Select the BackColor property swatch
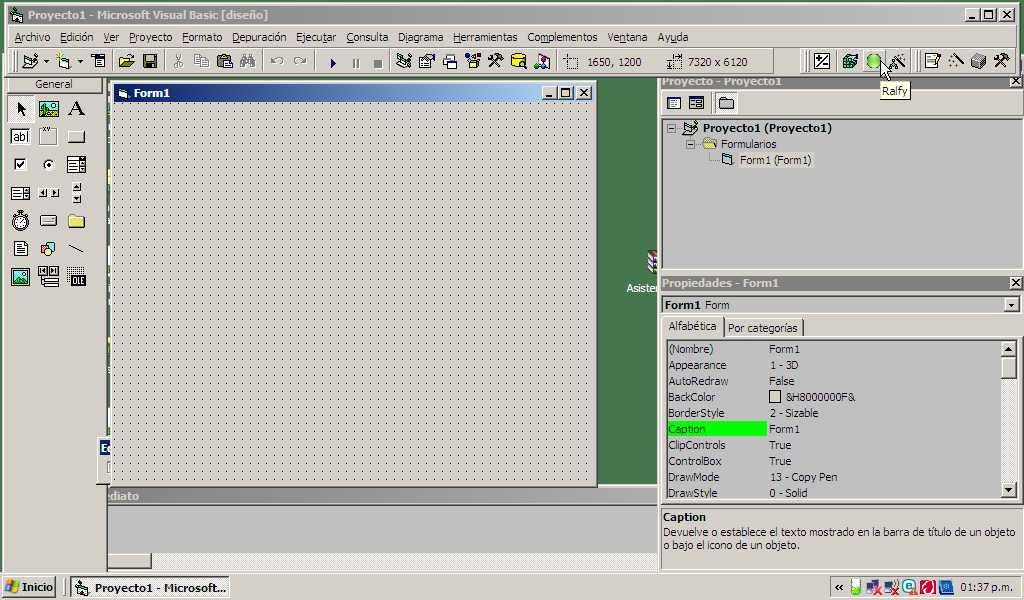The width and height of the screenshot is (1024, 600). tap(775, 397)
